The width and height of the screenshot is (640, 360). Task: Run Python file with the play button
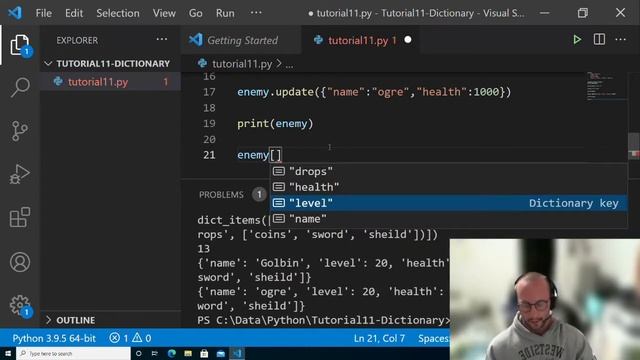pyautogui.click(x=577, y=40)
